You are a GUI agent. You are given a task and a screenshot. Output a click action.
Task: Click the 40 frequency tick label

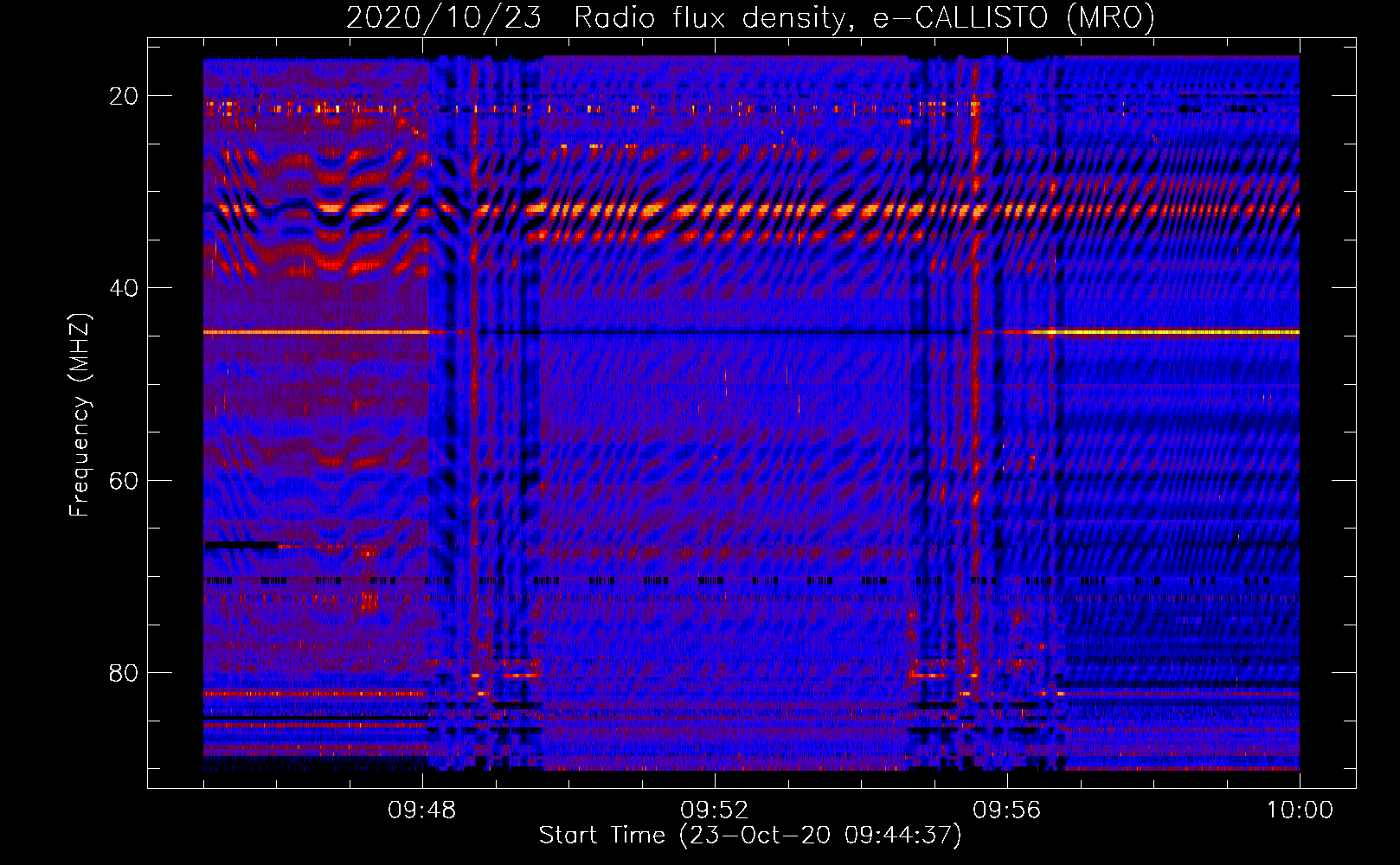pos(124,288)
